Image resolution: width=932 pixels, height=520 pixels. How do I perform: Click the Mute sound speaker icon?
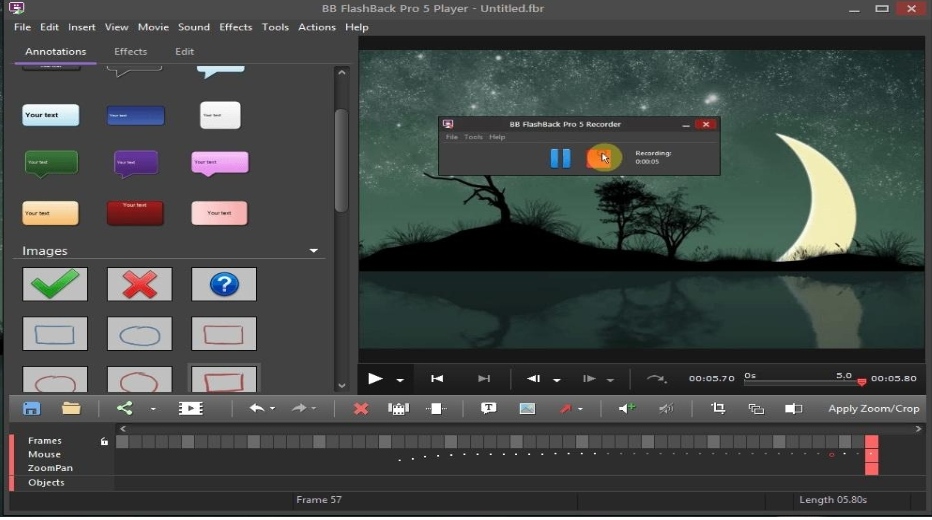(666, 408)
